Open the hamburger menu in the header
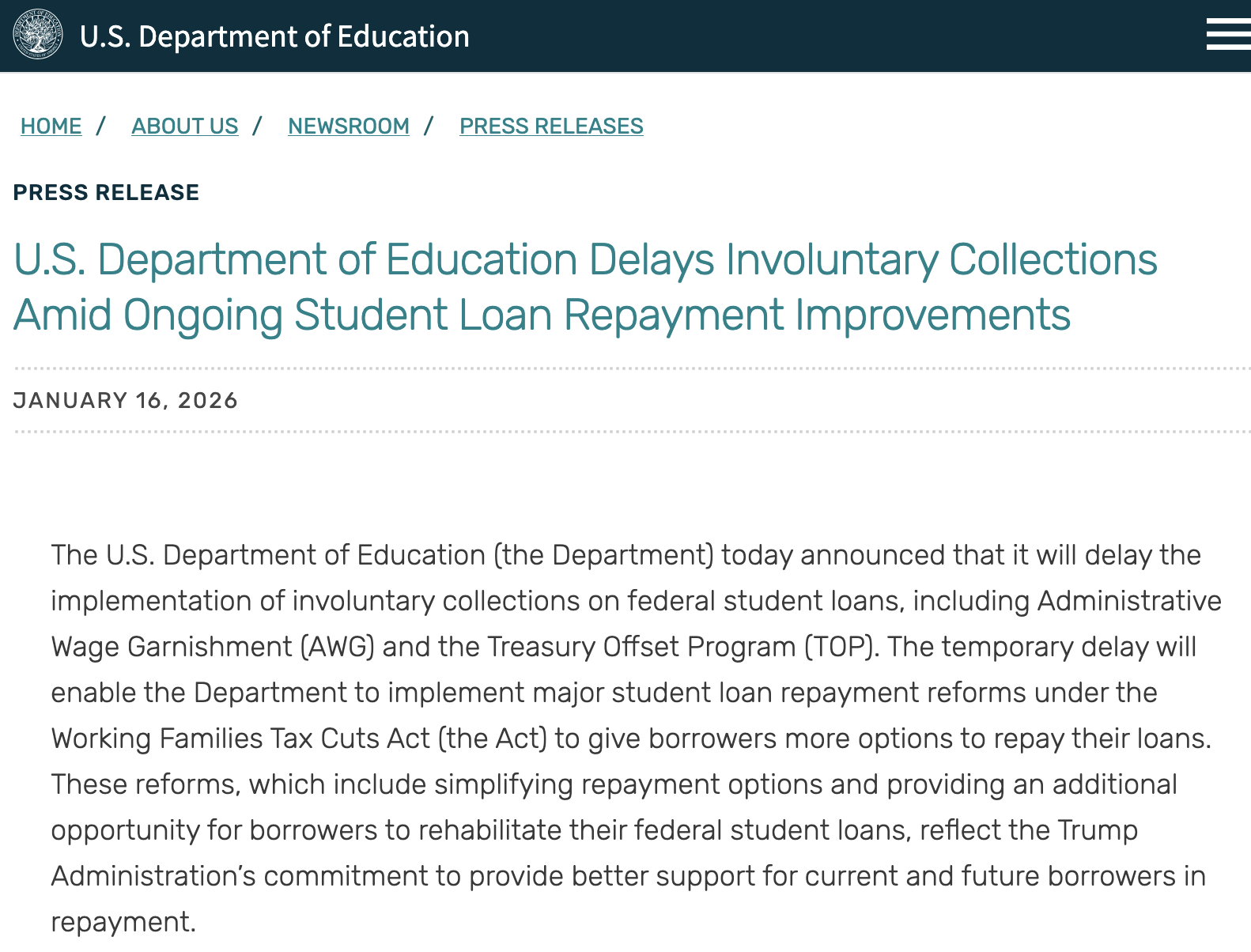The image size is (1251, 952). (x=1227, y=36)
